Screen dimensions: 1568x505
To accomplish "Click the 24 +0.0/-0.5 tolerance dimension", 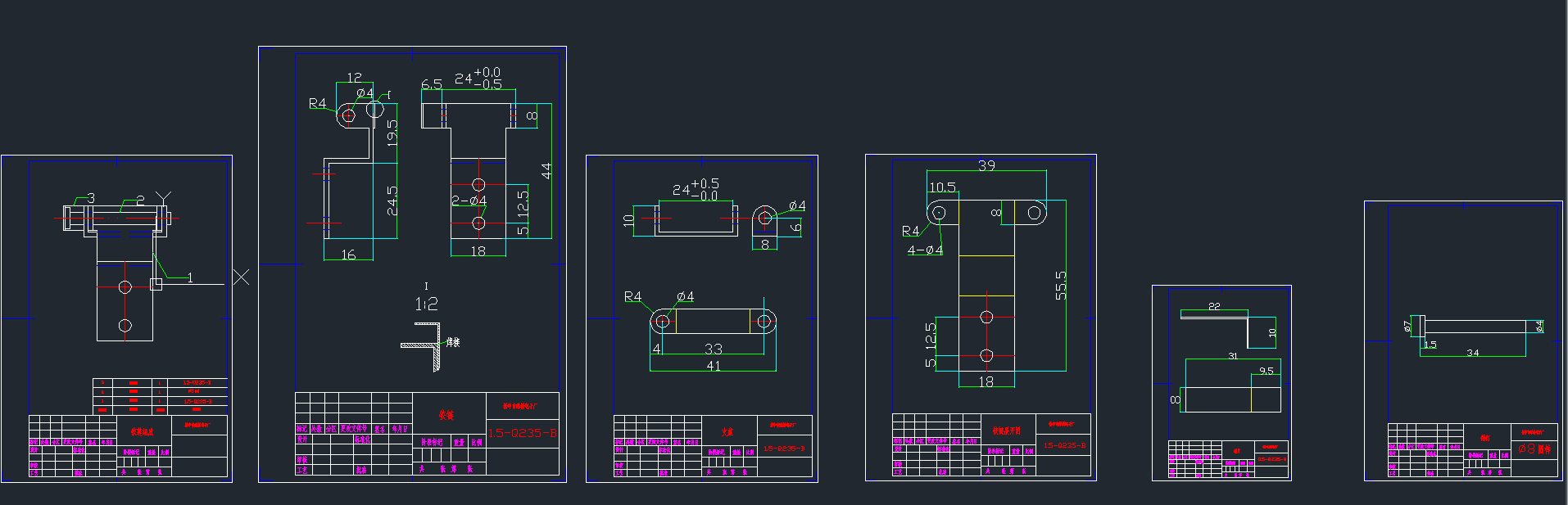I will coord(478,79).
